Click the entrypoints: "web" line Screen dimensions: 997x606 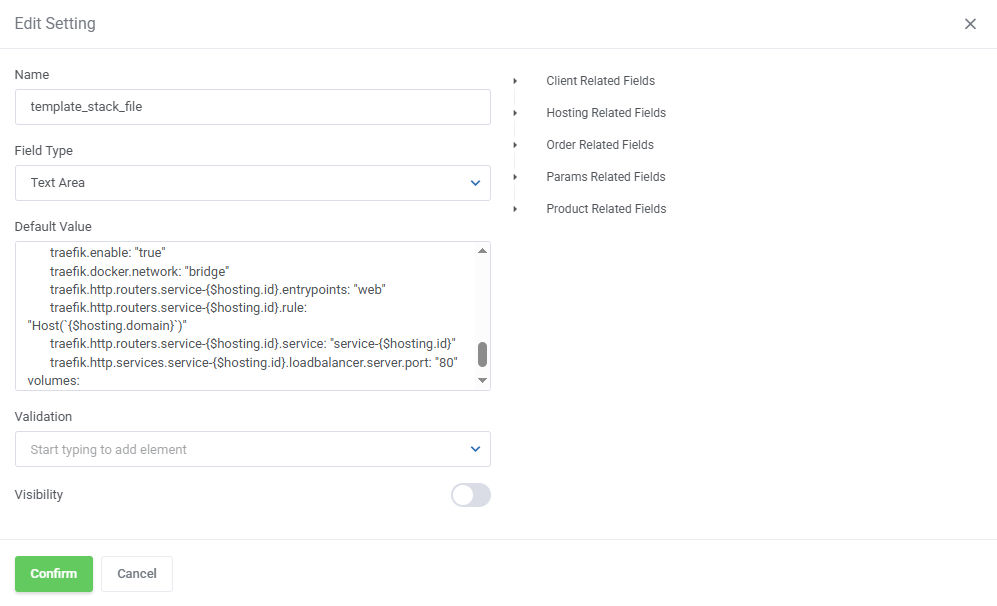[x=217, y=290]
